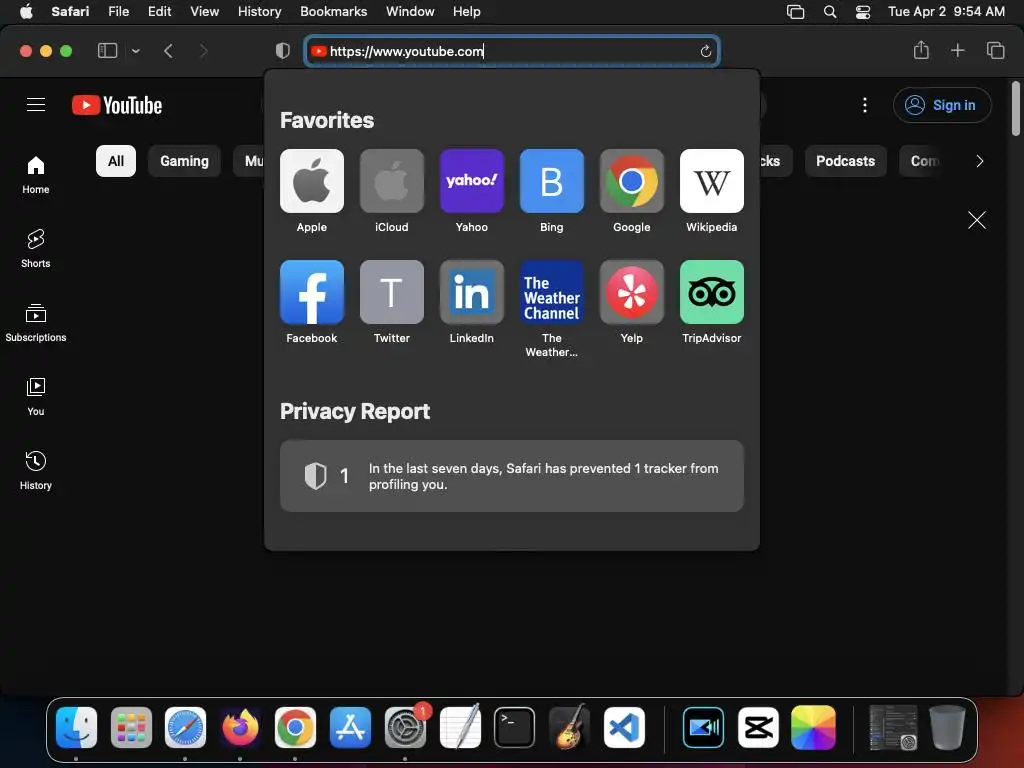The height and width of the screenshot is (768, 1024).
Task: Open History in YouTube sidebar
Action: point(35,470)
